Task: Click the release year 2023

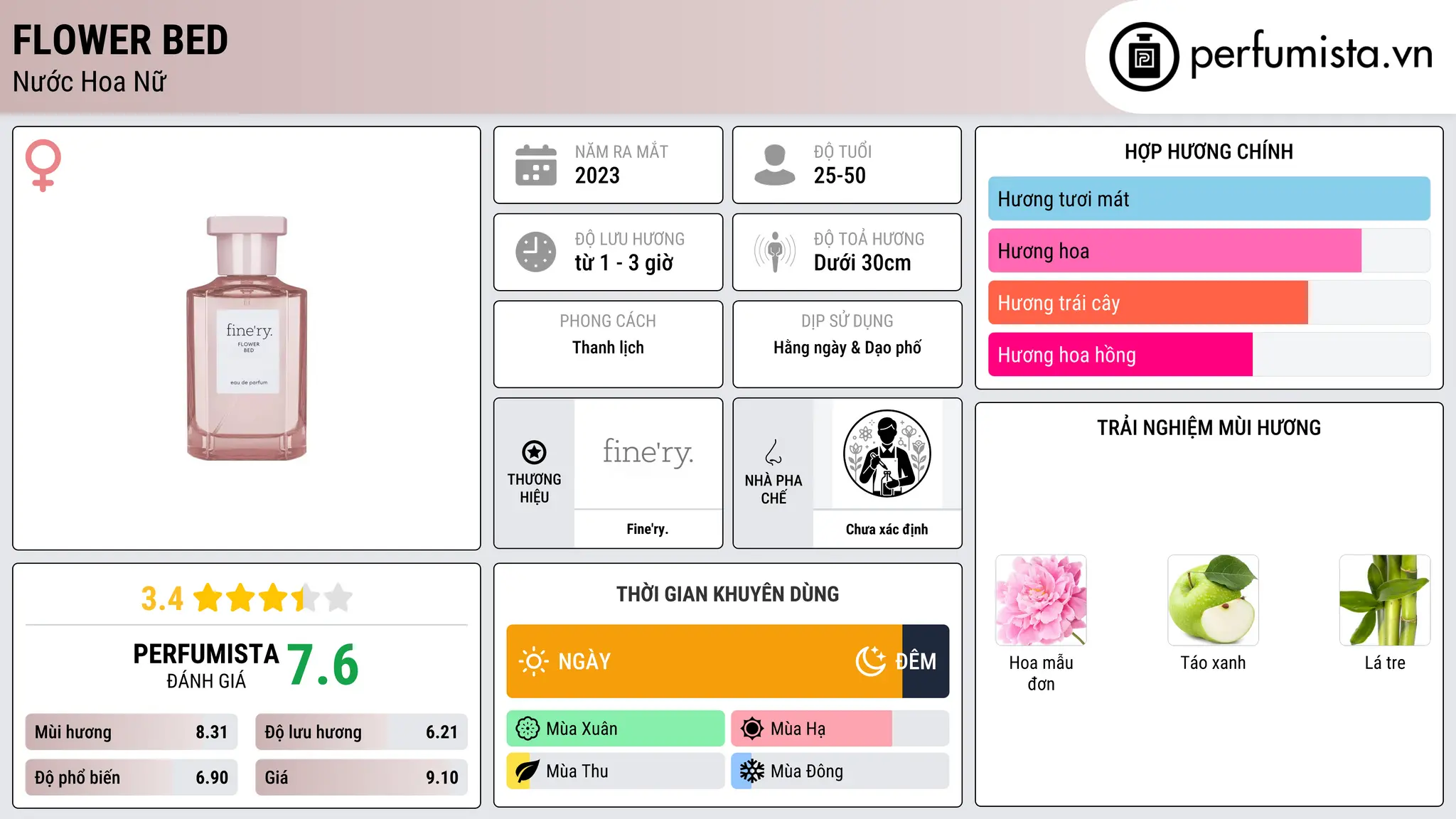Action: [x=597, y=176]
